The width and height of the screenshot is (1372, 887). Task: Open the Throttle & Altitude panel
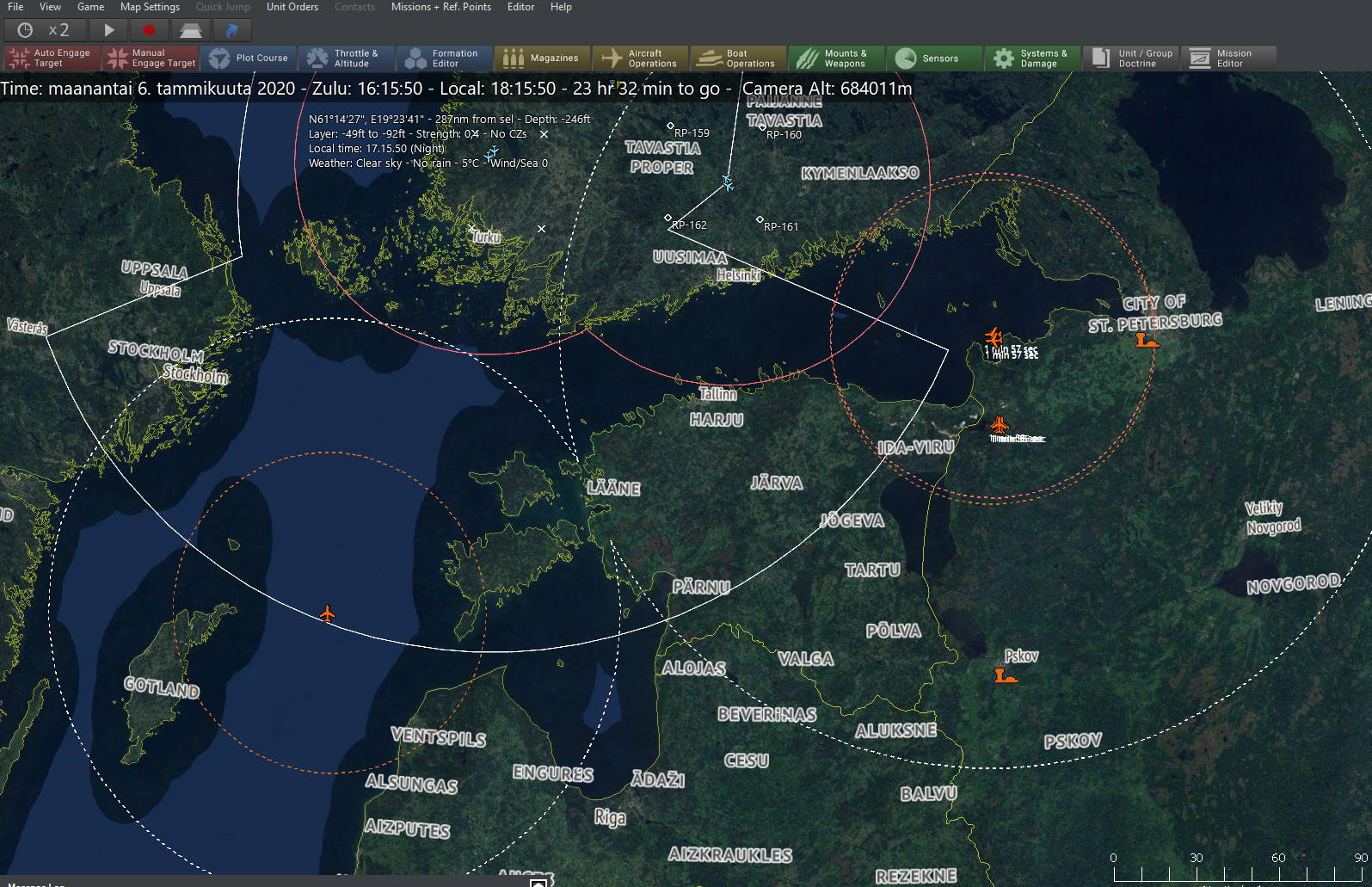[x=347, y=58]
